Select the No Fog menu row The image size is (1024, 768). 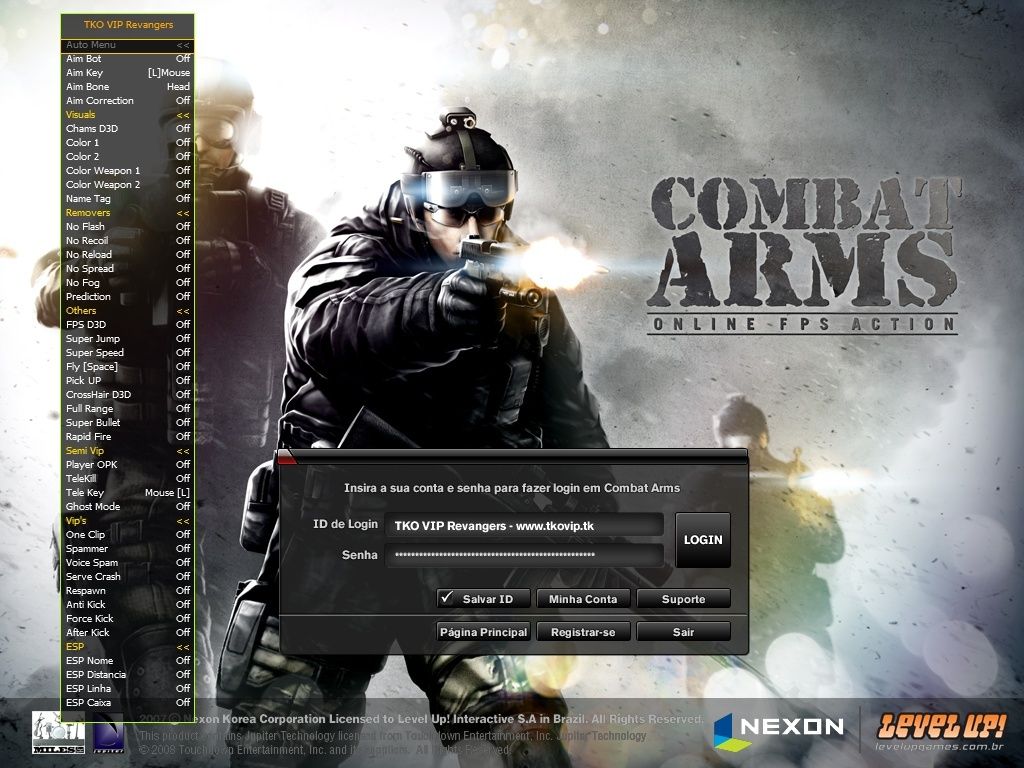tap(128, 283)
